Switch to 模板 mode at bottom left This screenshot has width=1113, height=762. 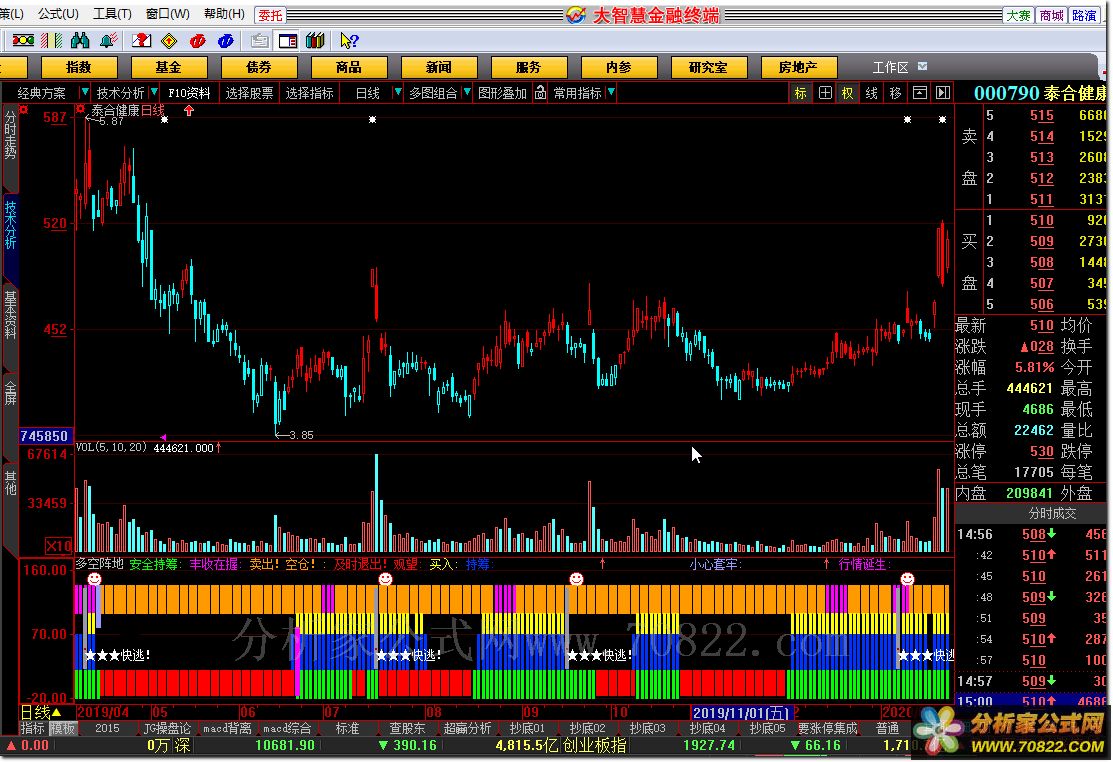pyautogui.click(x=62, y=728)
